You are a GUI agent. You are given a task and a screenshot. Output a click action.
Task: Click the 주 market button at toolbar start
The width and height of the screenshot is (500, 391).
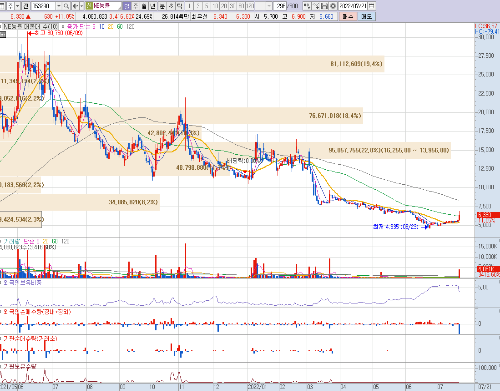(10, 6)
